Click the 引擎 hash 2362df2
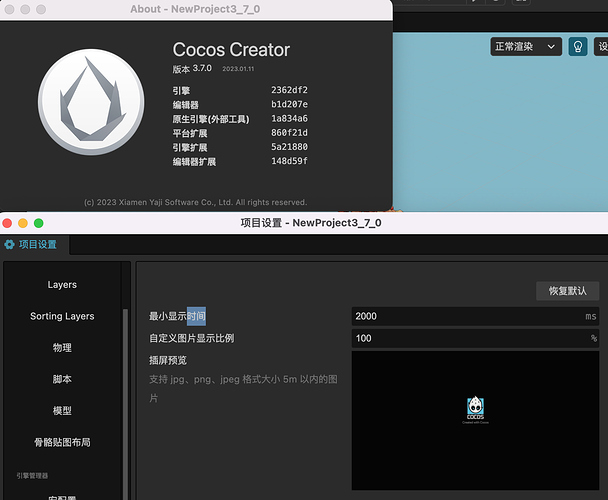Screen dimensions: 608x500 click(289, 90)
